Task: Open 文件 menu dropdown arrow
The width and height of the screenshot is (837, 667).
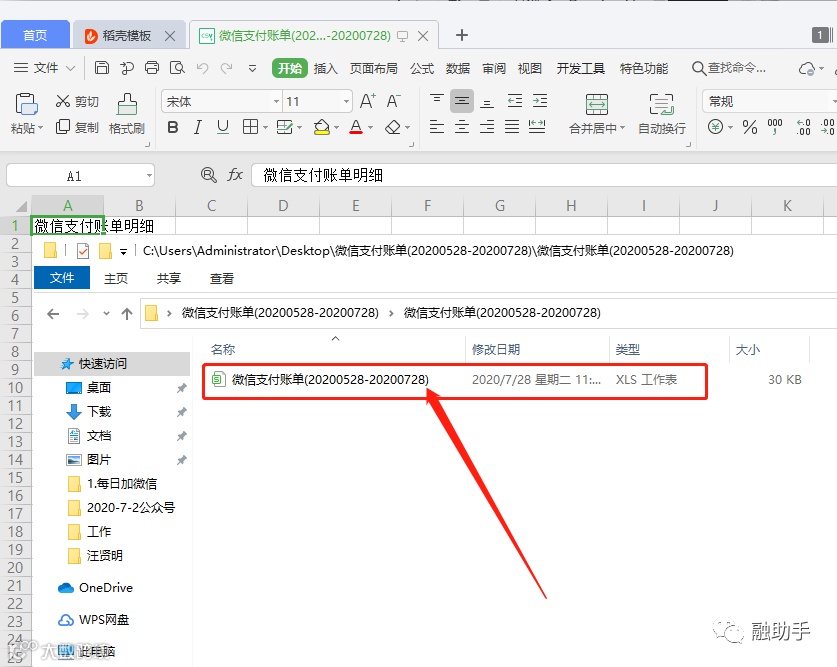Action: 70,68
